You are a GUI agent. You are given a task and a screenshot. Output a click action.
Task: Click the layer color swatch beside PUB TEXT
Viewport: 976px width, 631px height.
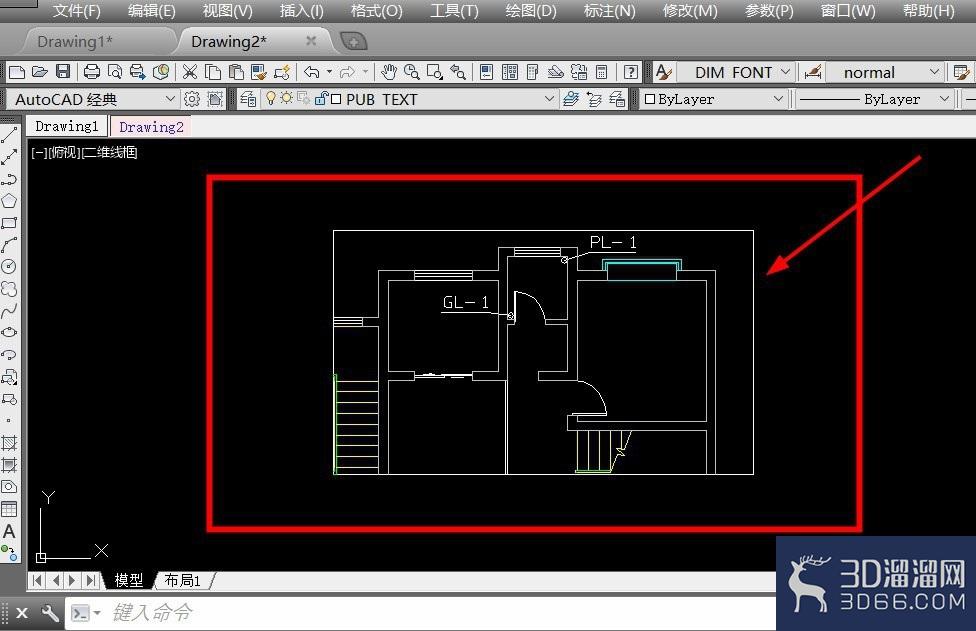336,99
